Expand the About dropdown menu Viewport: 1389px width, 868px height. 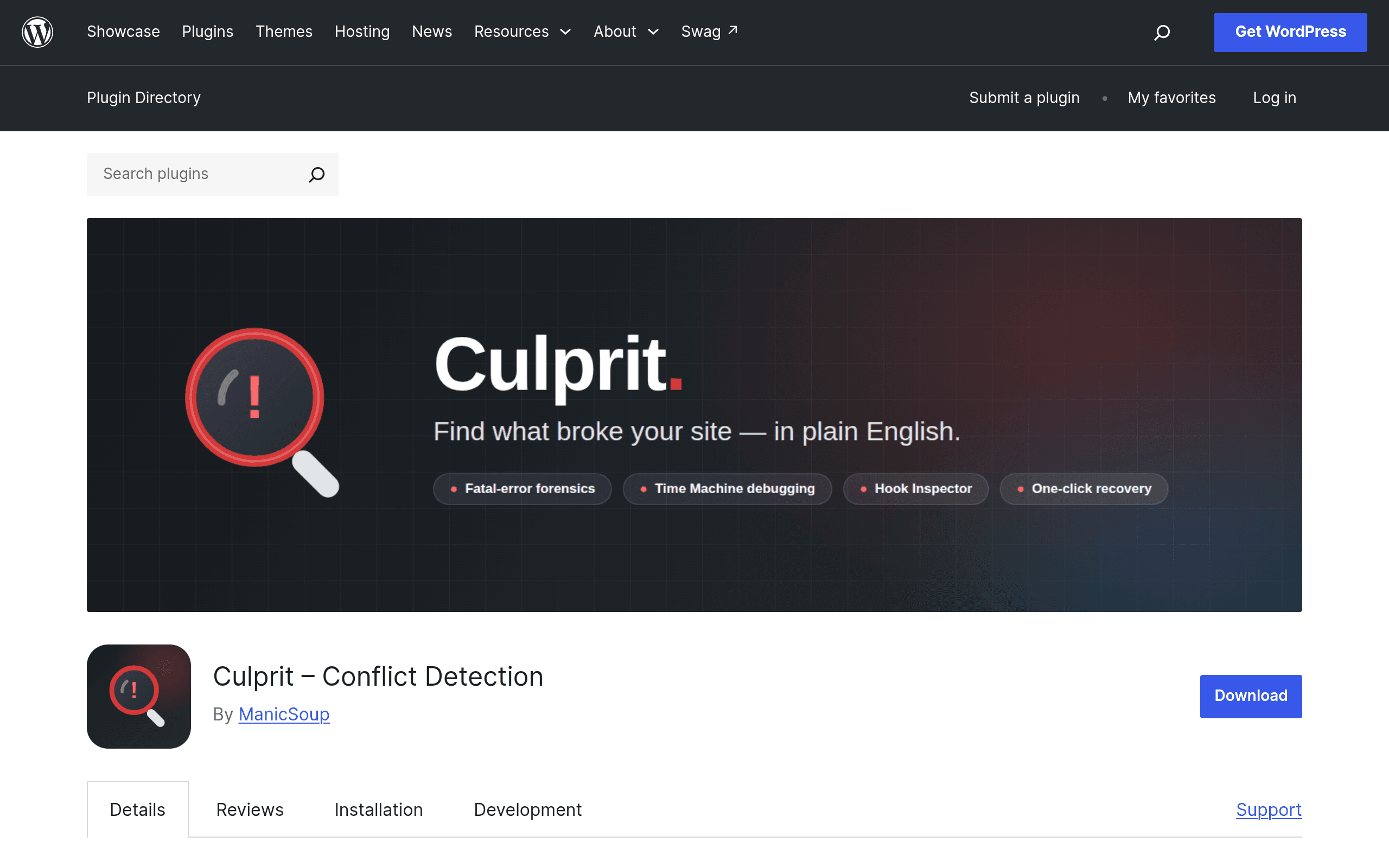[626, 31]
